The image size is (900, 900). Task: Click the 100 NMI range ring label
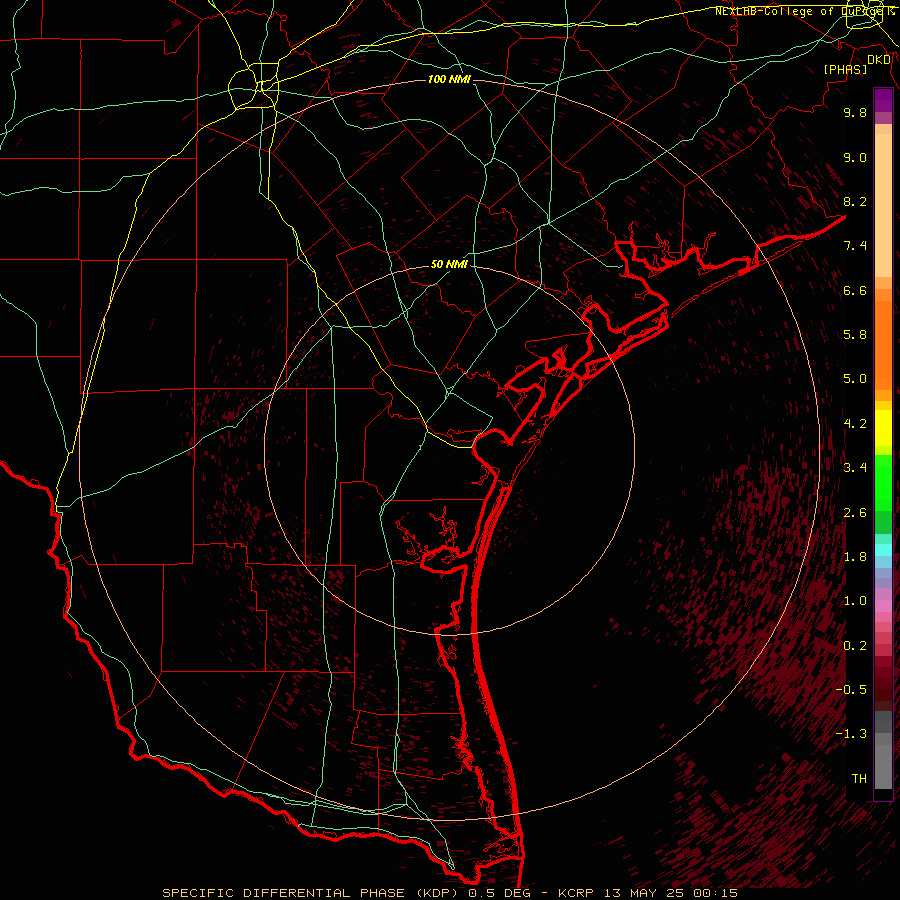(449, 79)
